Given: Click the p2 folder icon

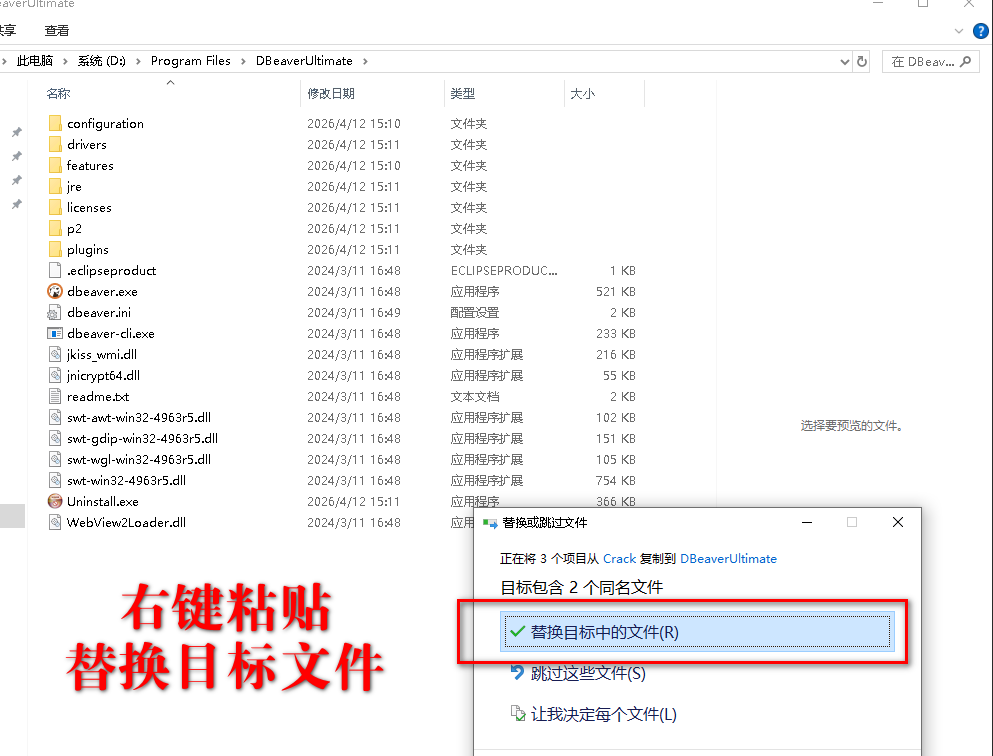Looking at the screenshot, I should click(55, 228).
